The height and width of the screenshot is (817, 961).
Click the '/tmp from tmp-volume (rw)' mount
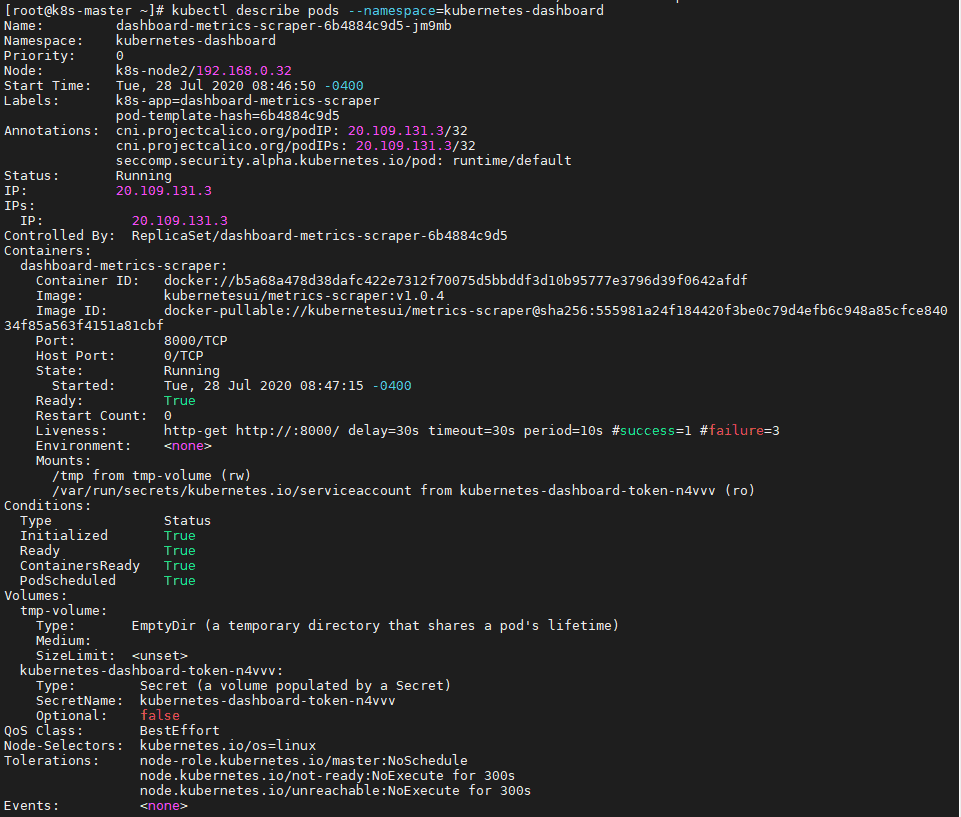pyautogui.click(x=151, y=476)
